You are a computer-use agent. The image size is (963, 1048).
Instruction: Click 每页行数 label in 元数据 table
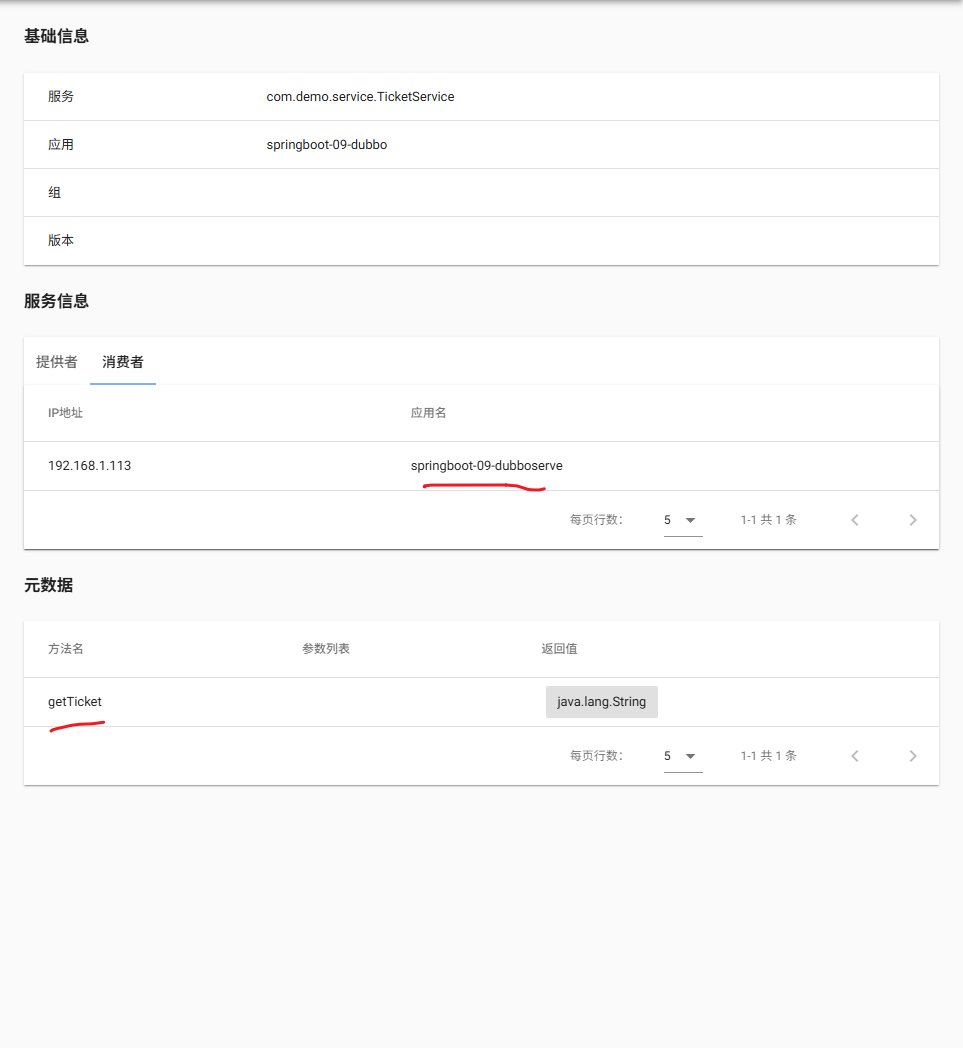[x=596, y=756]
